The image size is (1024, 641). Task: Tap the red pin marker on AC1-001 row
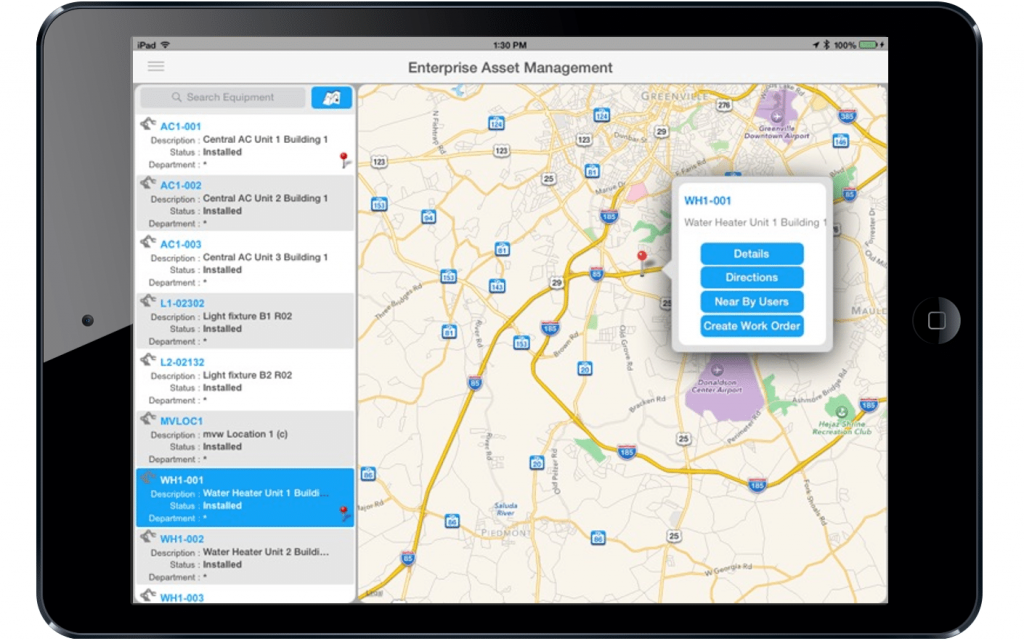(x=343, y=158)
